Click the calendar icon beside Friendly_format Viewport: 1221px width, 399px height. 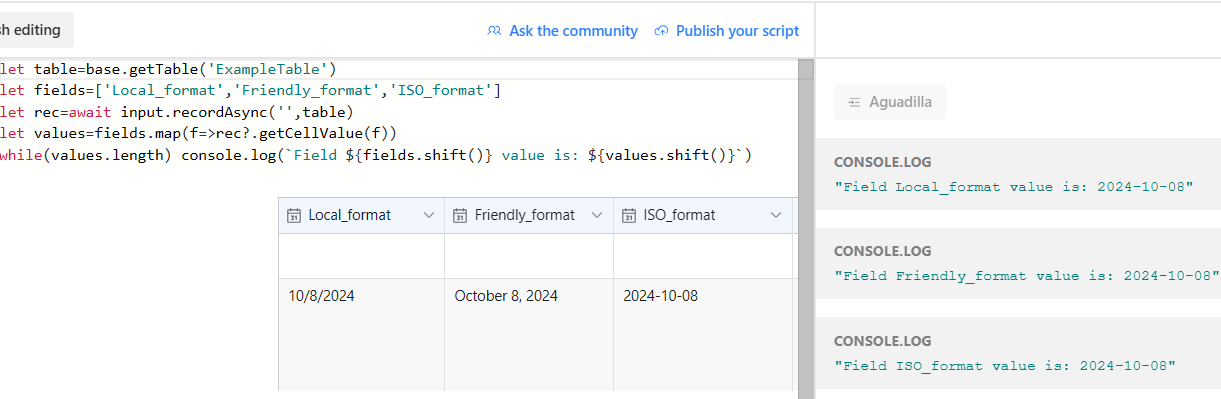(460, 215)
